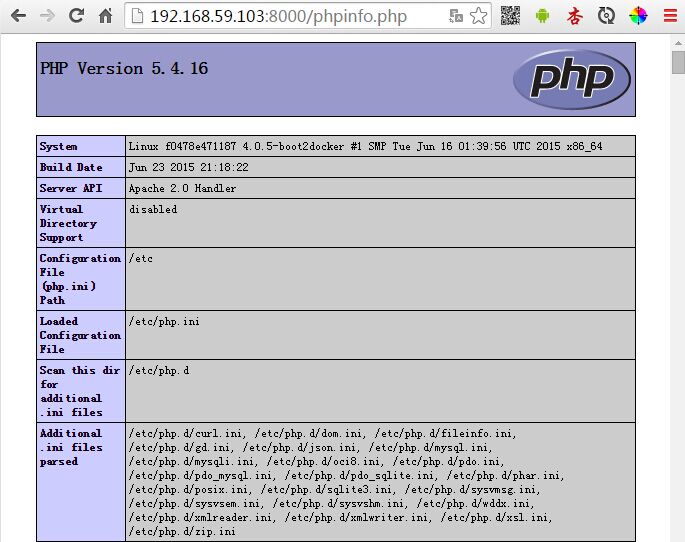
Task: Select Additional .ini files parsed label
Action: coord(71,447)
